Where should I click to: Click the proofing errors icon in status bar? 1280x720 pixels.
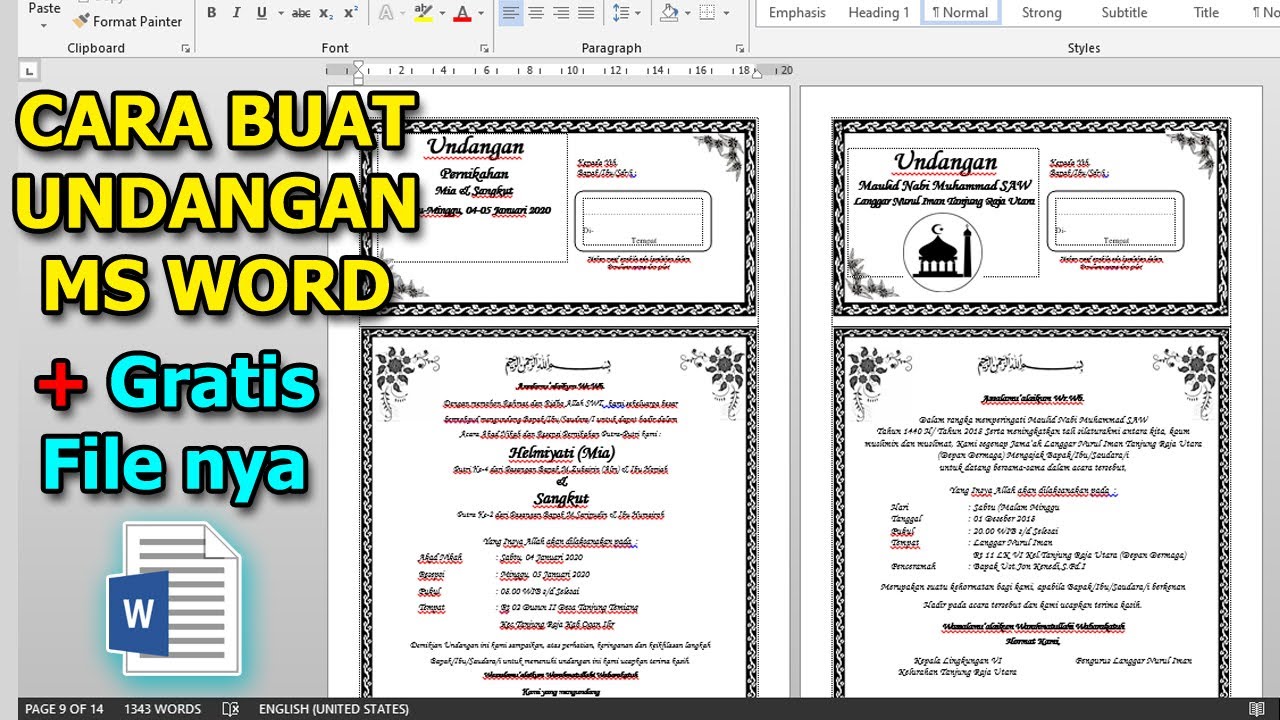(x=230, y=709)
